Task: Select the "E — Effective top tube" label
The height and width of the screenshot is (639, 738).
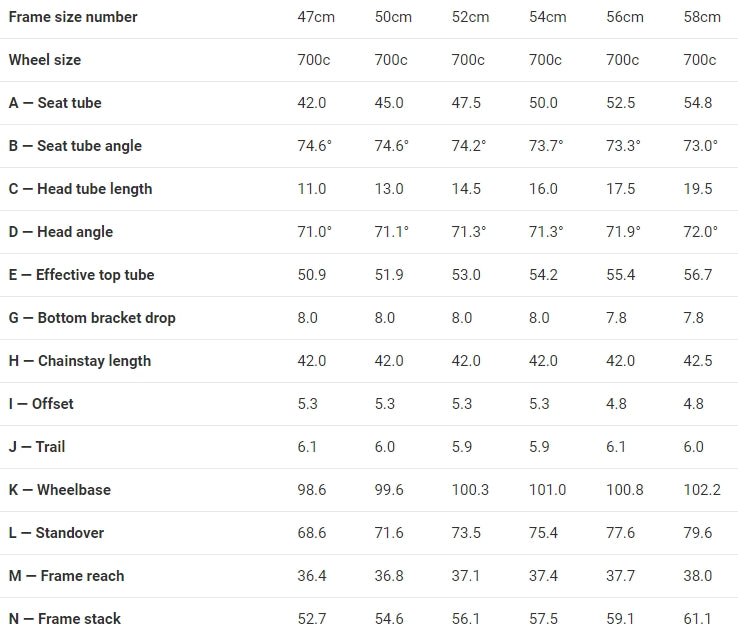Action: pos(81,275)
